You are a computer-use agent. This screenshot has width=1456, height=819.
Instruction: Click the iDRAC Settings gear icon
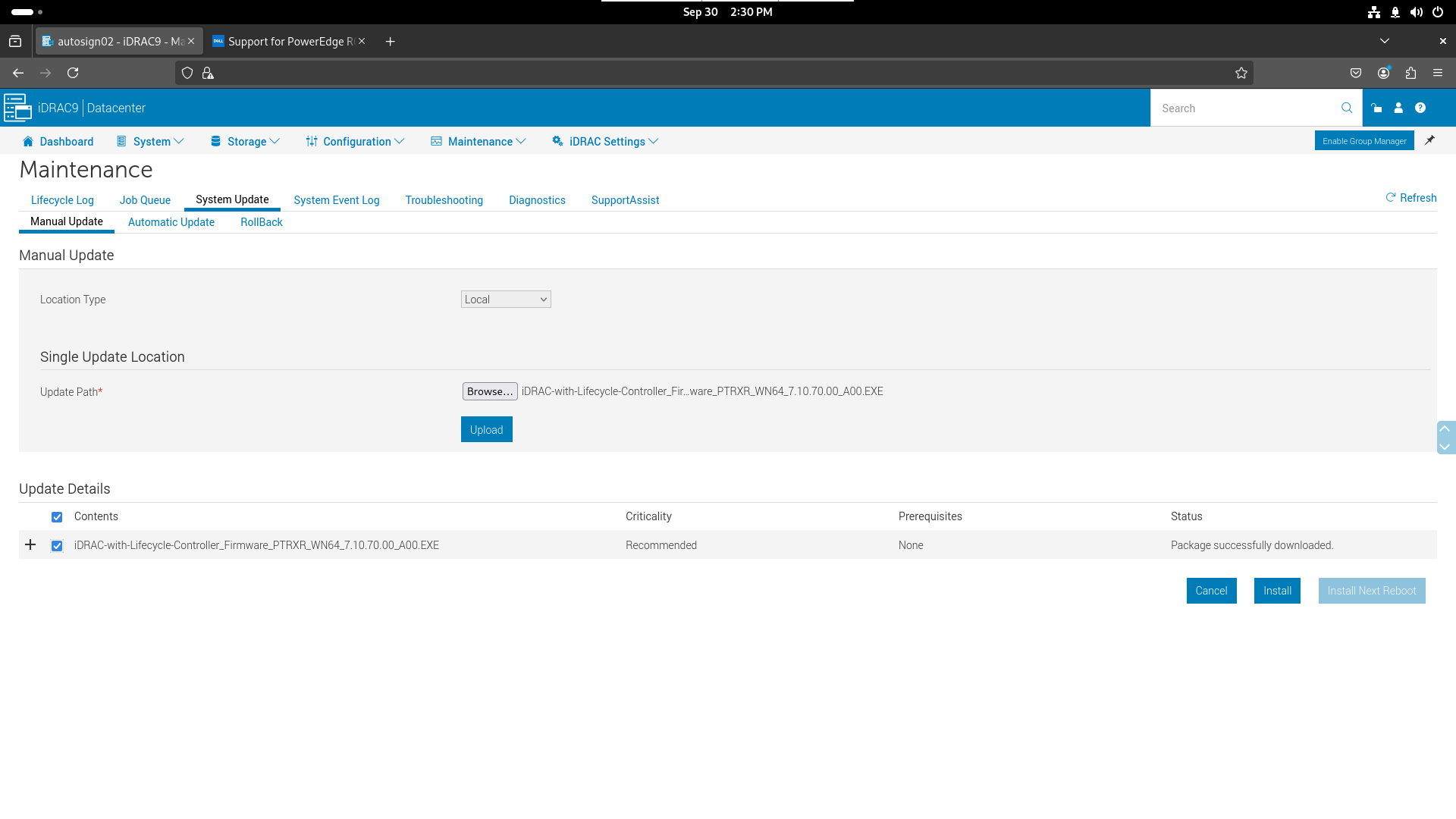557,141
